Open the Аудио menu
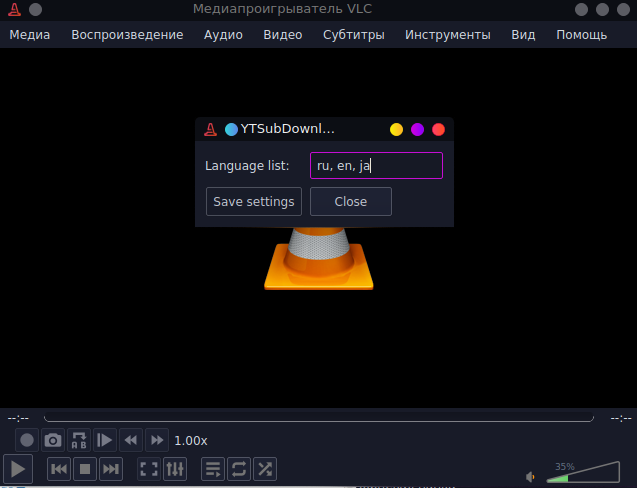Viewport: 637px width, 488px height. pyautogui.click(x=223, y=35)
